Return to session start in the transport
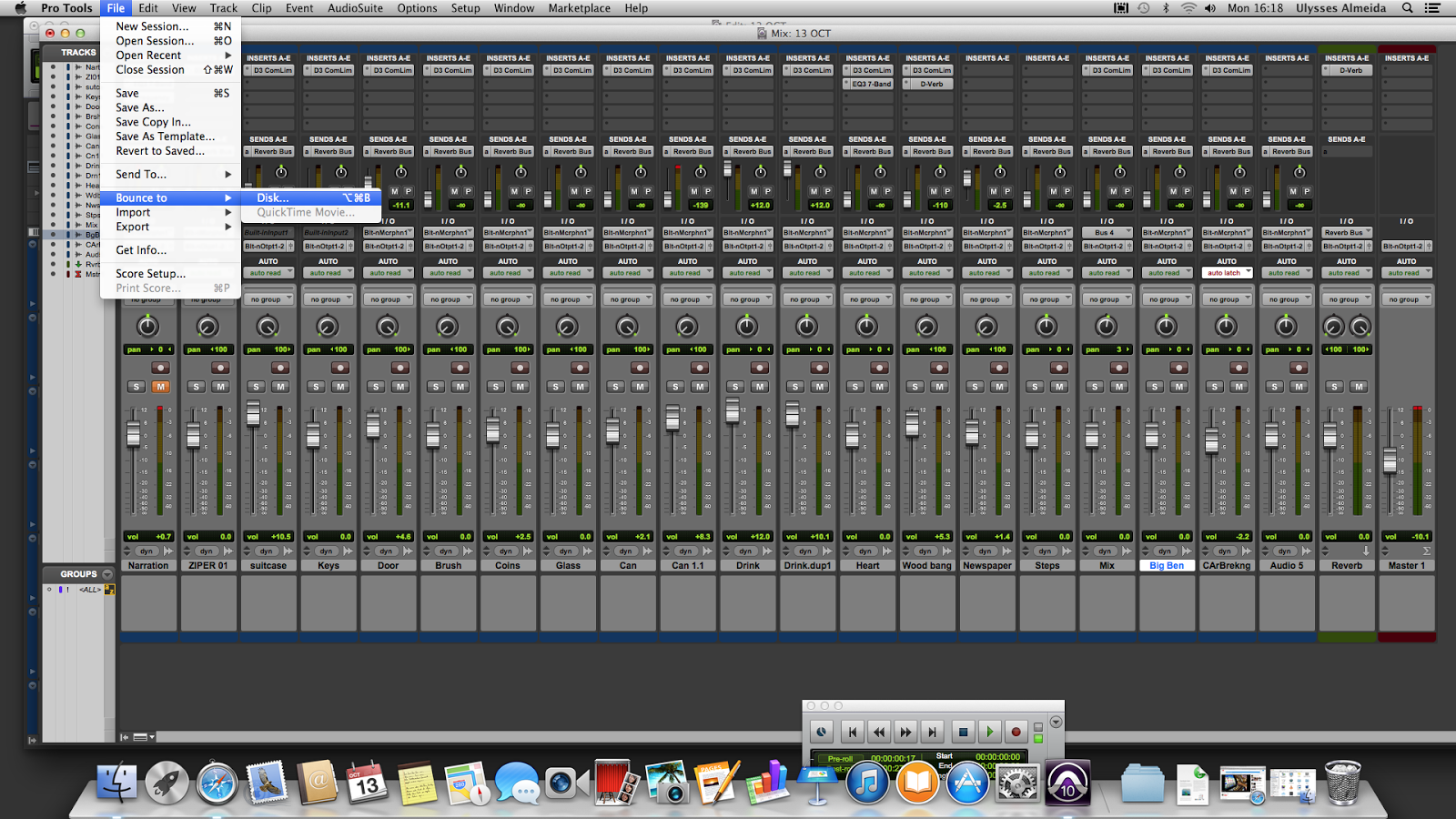 [853, 732]
